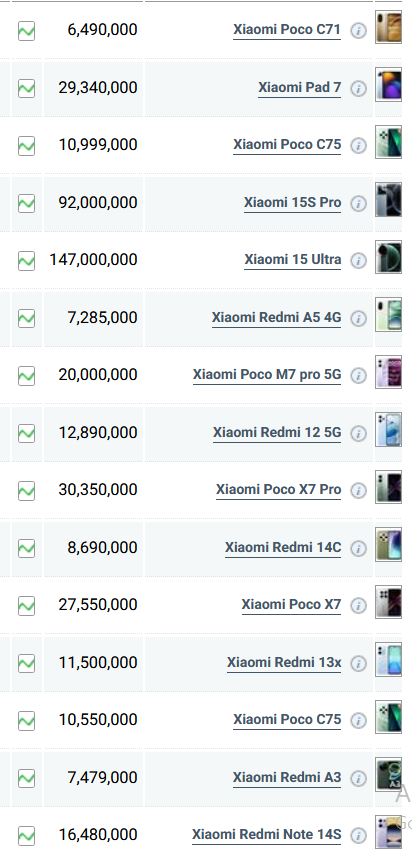
Task: Click info icon beside Xiaomi 15S Pro
Action: (x=358, y=203)
